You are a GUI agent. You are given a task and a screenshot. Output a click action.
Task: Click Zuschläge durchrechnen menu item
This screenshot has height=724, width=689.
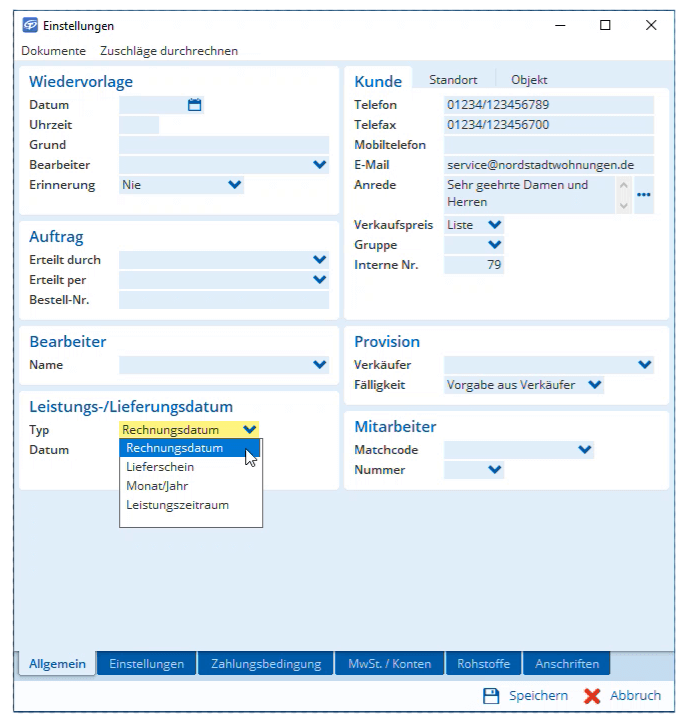click(x=168, y=51)
